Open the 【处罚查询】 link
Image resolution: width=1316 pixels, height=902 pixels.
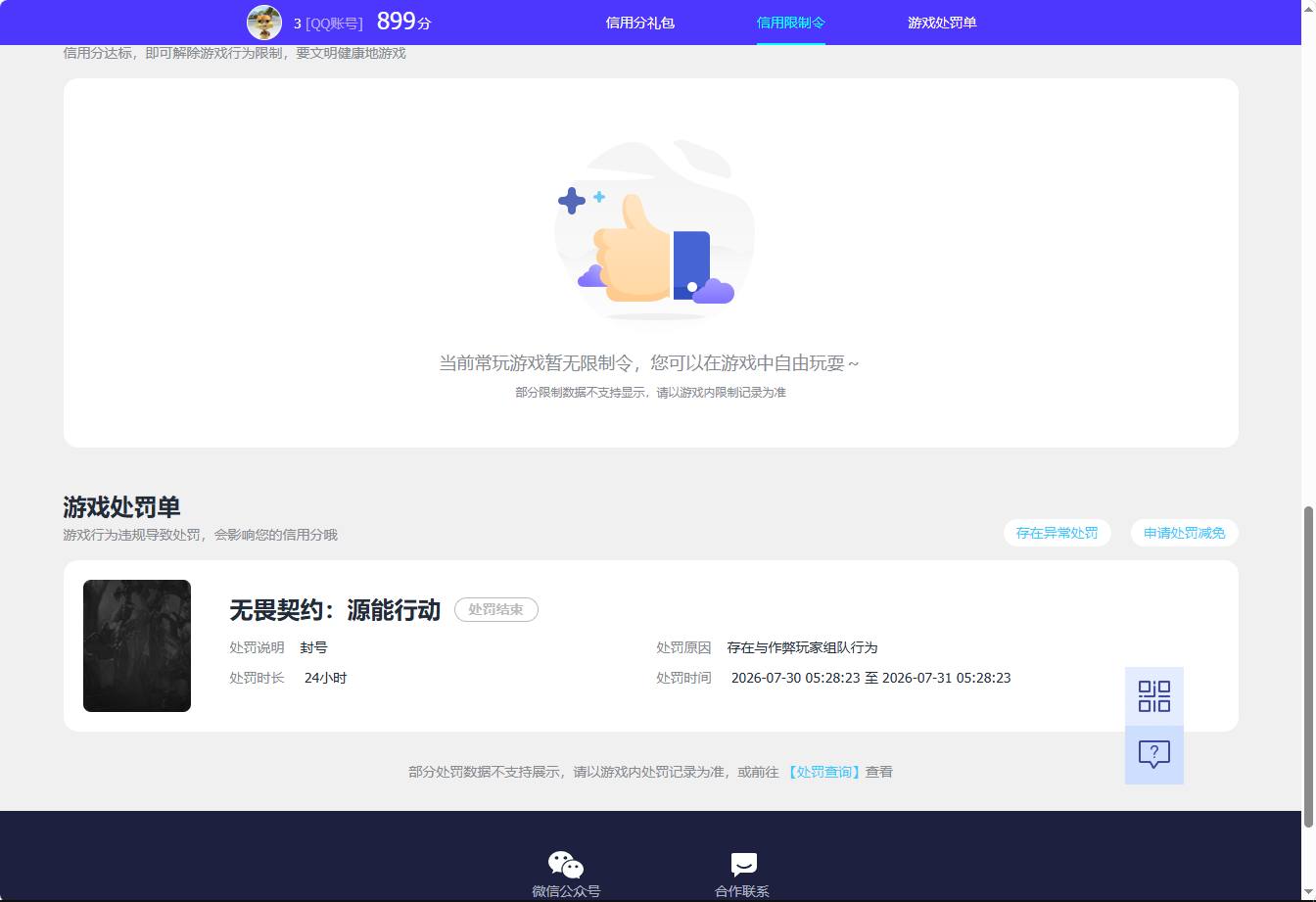(x=823, y=772)
